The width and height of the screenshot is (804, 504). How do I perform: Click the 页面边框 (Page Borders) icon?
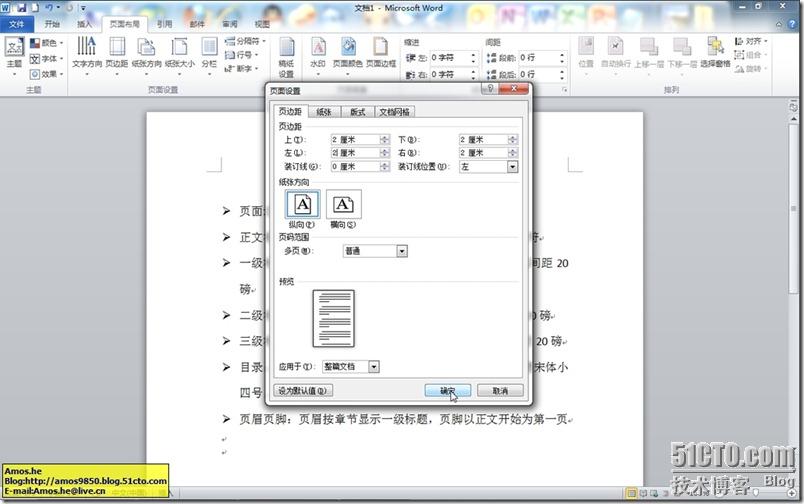click(x=381, y=53)
